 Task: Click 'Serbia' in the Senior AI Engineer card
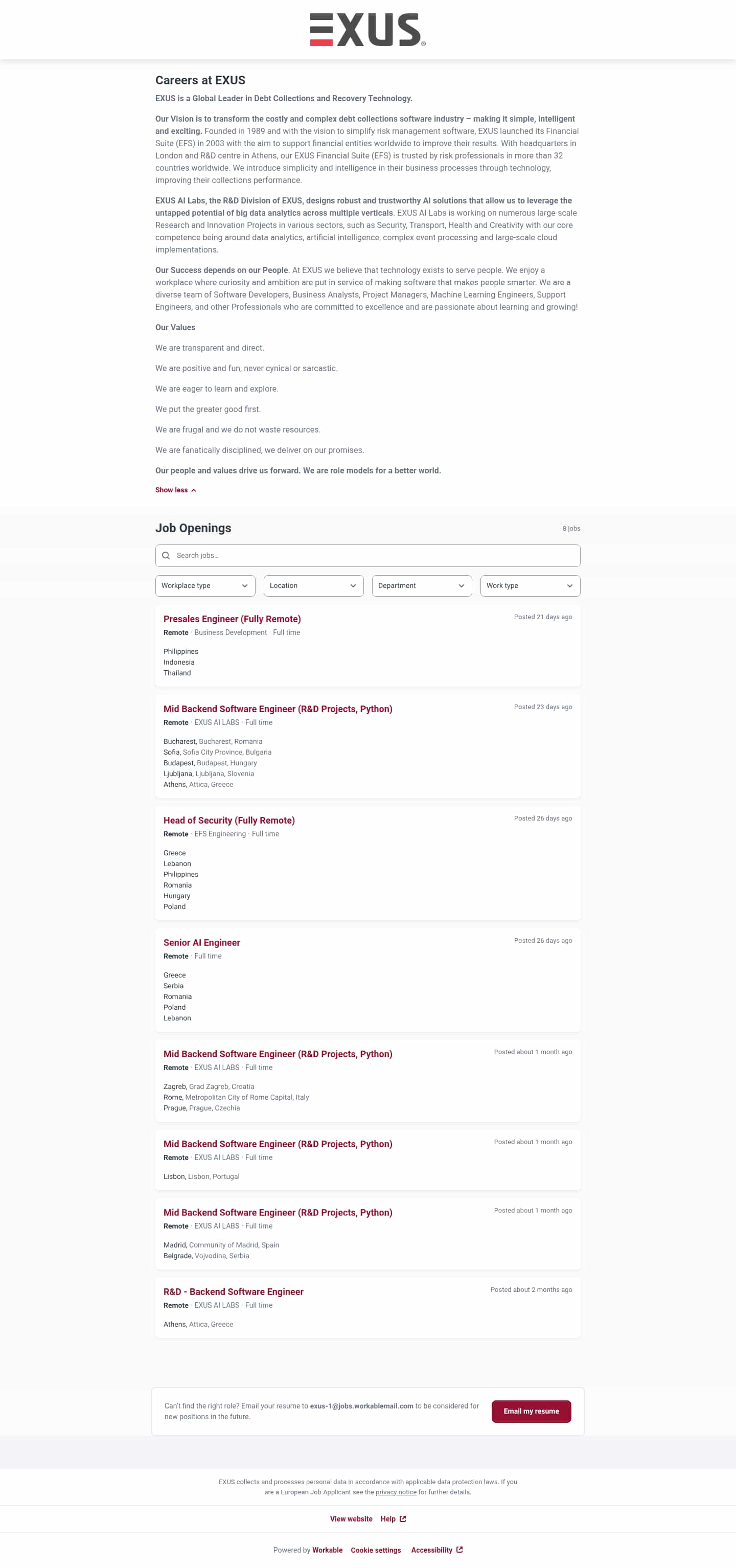[173, 986]
